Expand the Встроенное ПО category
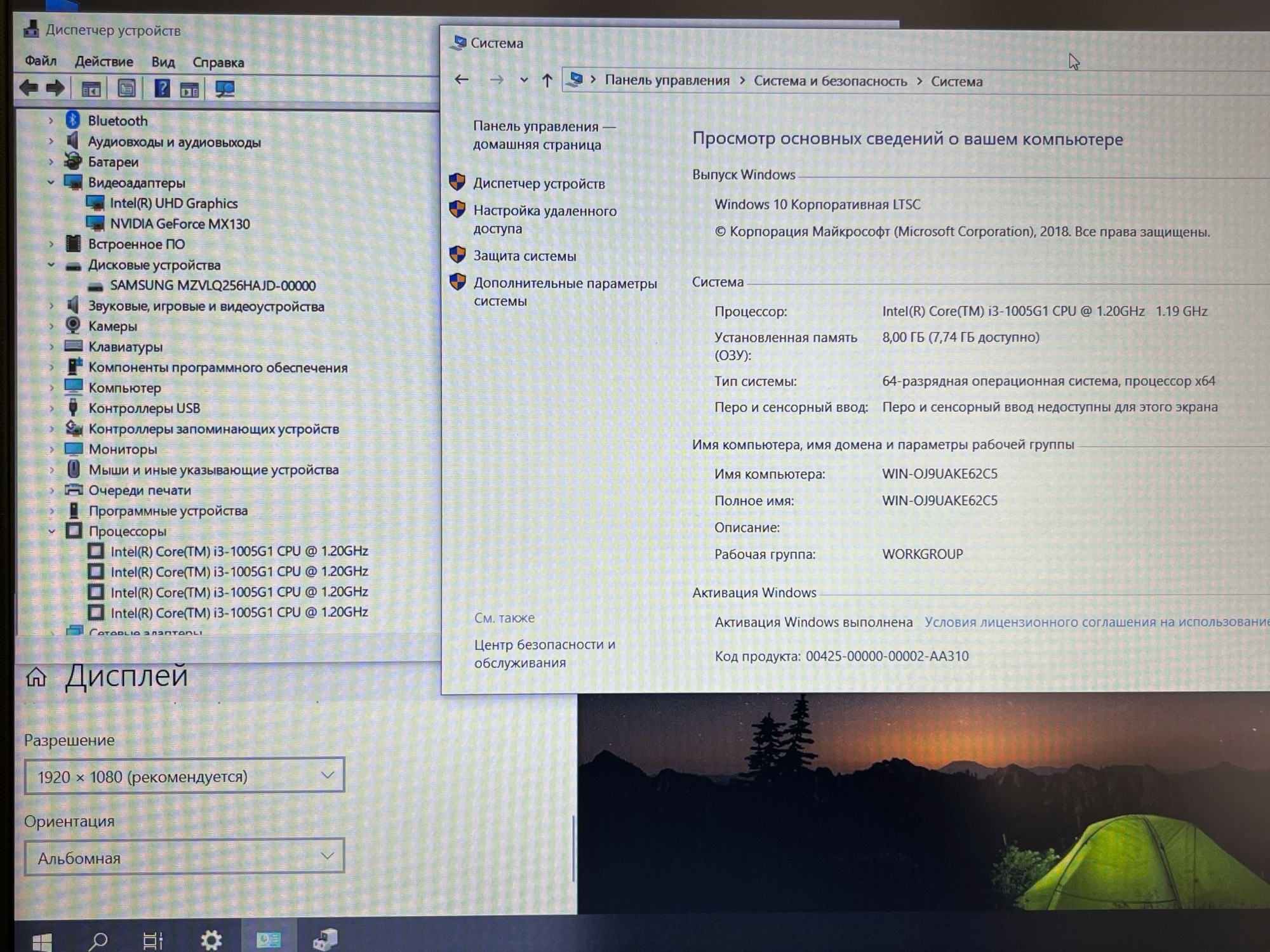The image size is (1270, 952). pos(51,244)
